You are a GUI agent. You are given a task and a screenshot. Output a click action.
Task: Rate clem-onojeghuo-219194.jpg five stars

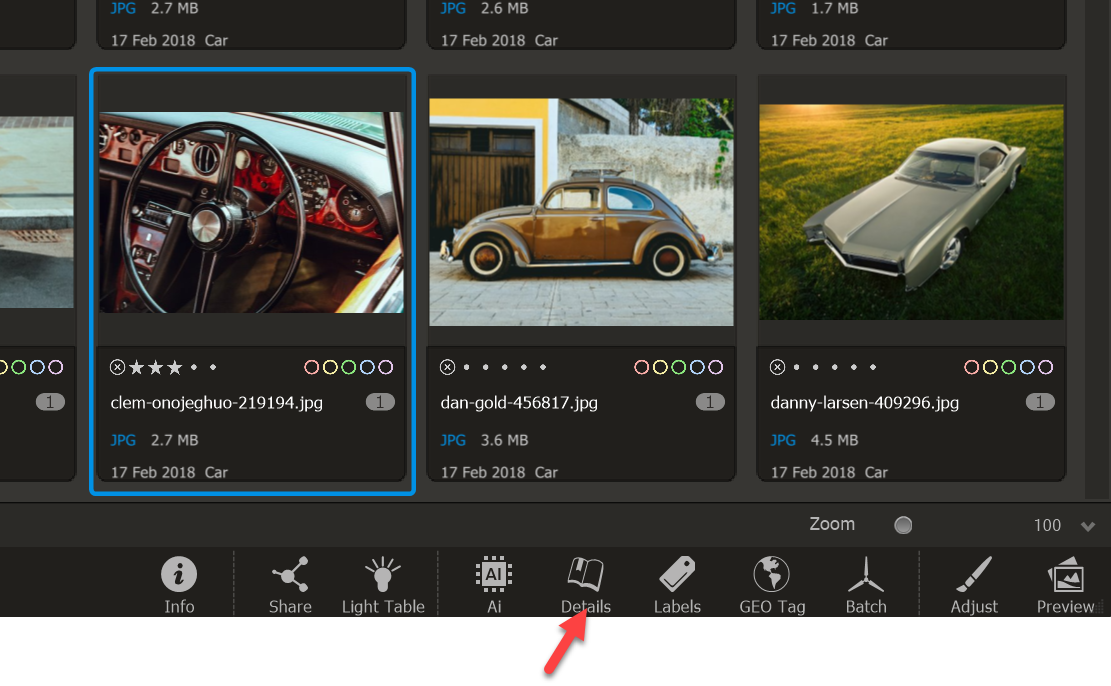(213, 367)
